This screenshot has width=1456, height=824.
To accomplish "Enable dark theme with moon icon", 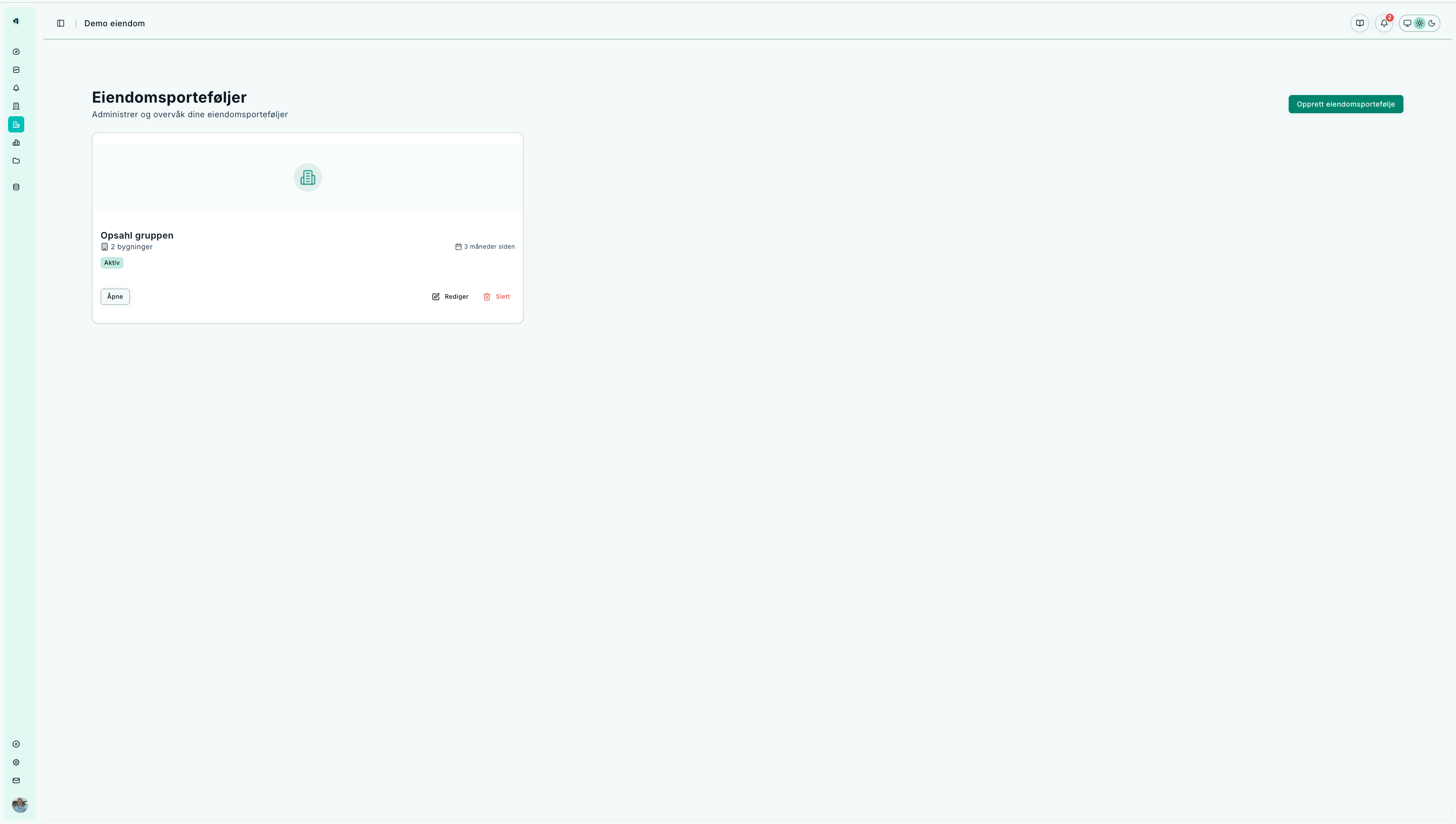I will click(x=1432, y=23).
